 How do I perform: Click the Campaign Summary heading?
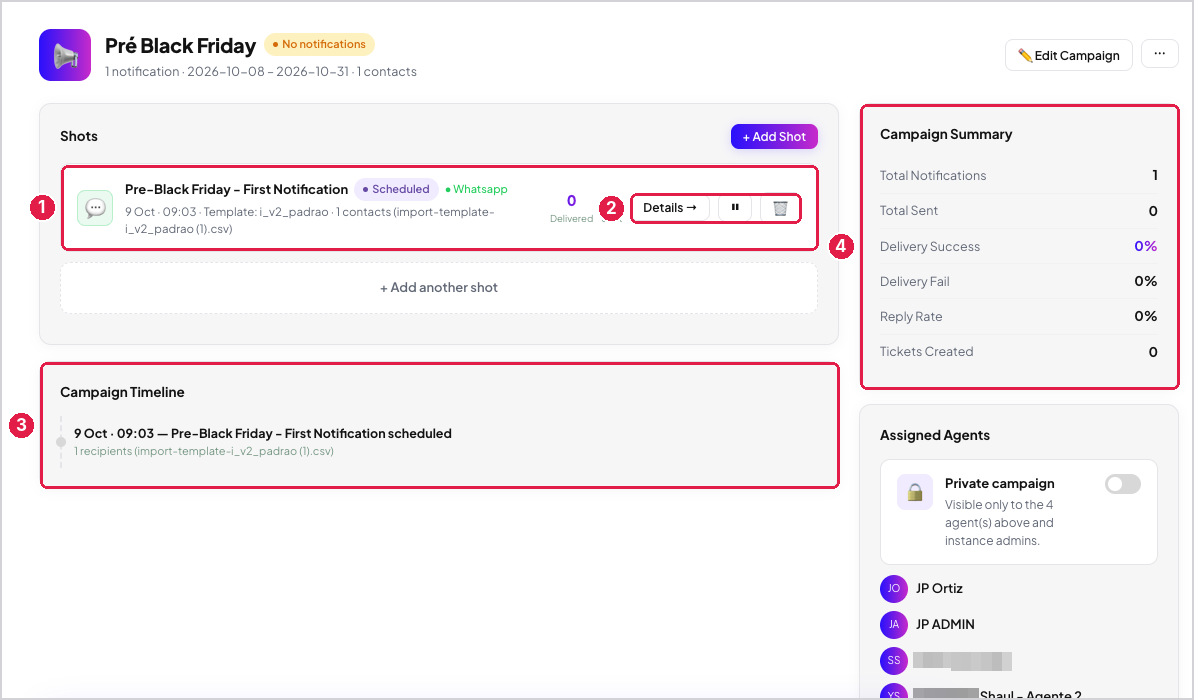pos(946,134)
